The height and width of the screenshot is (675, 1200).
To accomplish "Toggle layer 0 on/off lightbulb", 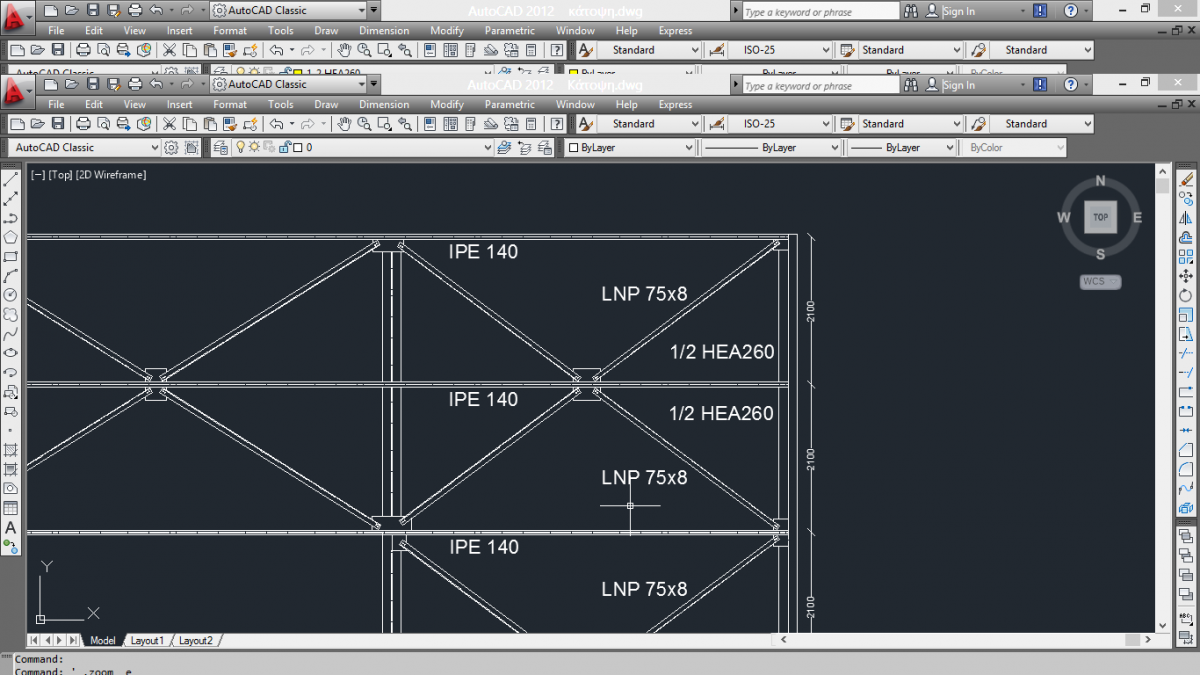I will [240, 147].
